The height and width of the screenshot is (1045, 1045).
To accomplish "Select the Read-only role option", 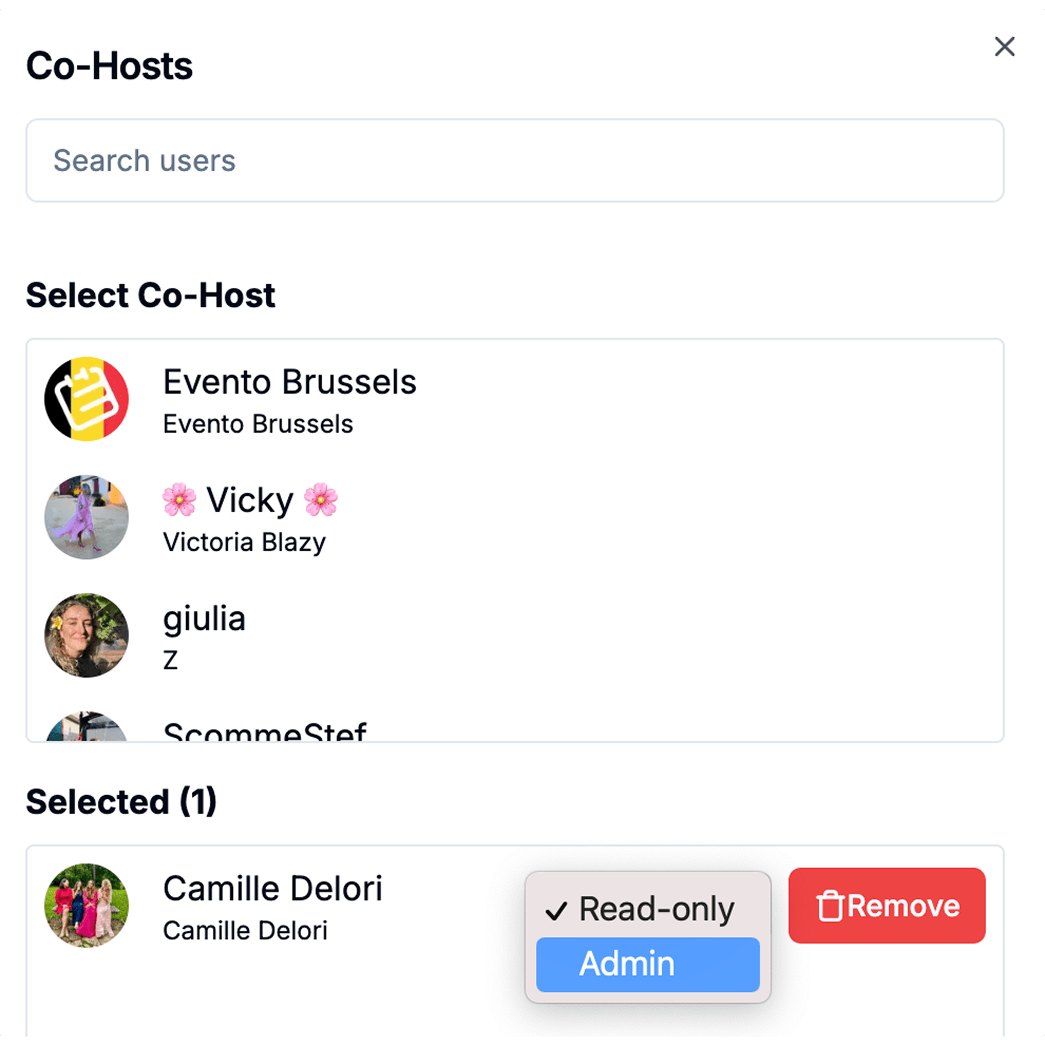I will tap(656, 909).
